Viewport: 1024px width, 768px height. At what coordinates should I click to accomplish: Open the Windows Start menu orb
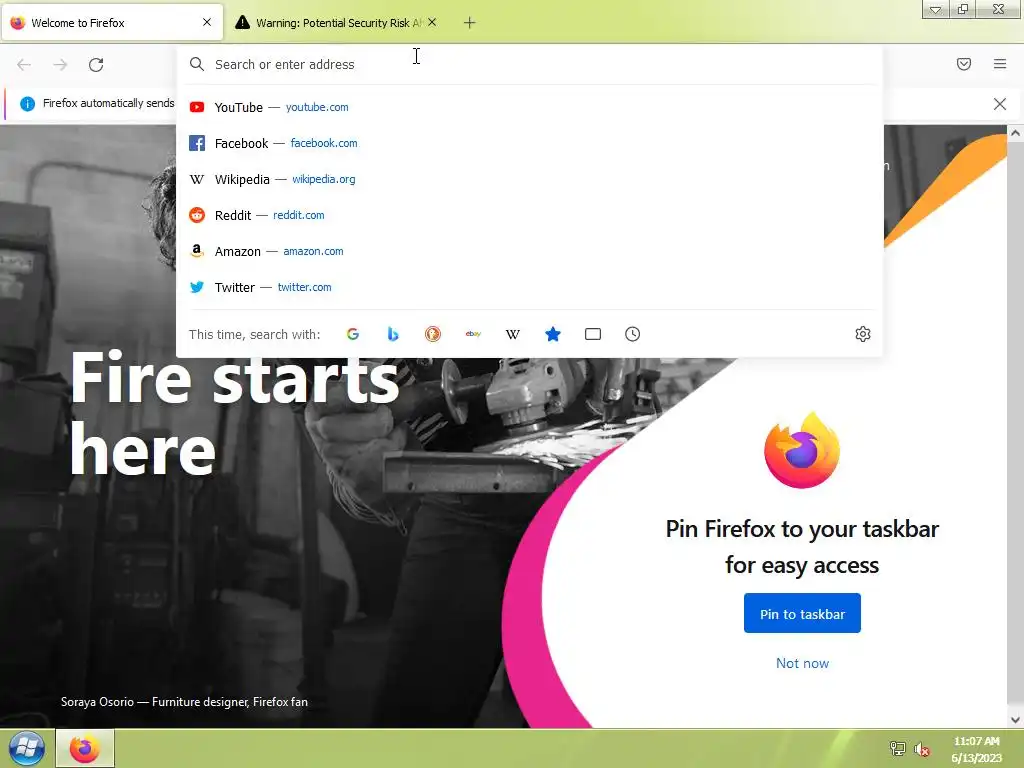pyautogui.click(x=27, y=748)
